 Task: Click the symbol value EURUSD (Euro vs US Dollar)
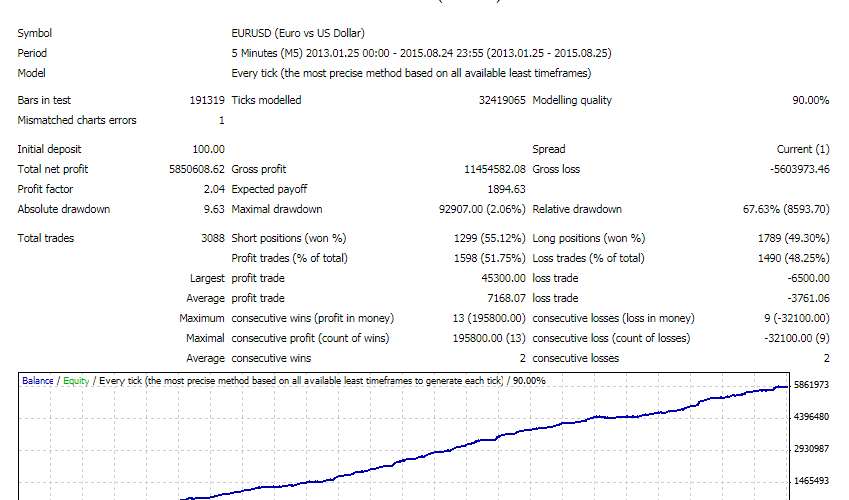[x=298, y=33]
